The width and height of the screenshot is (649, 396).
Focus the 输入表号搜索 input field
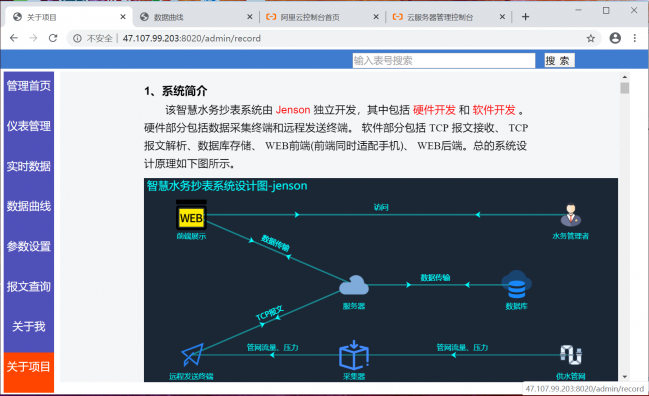(444, 61)
